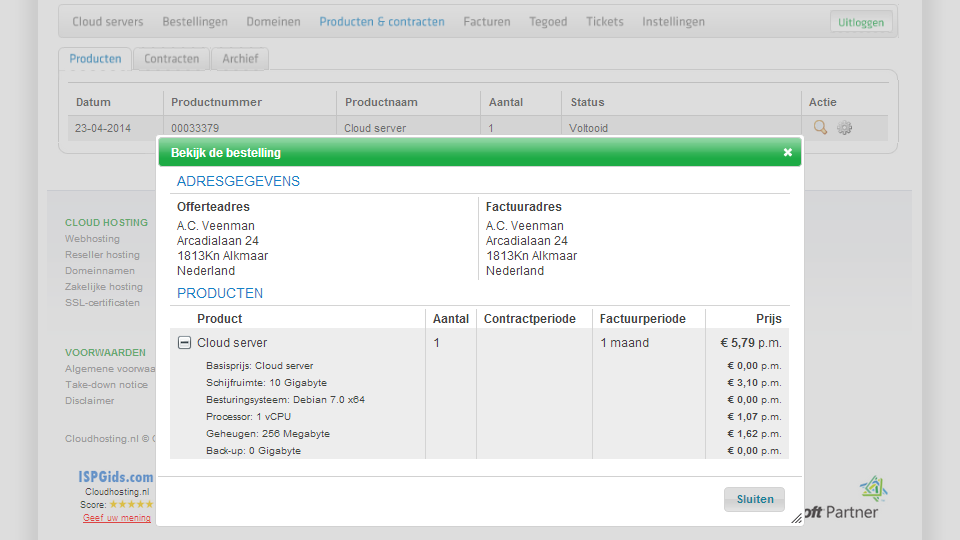Screen dimensions: 960x540
Task: Open Instellingen menu item
Action: (673, 22)
